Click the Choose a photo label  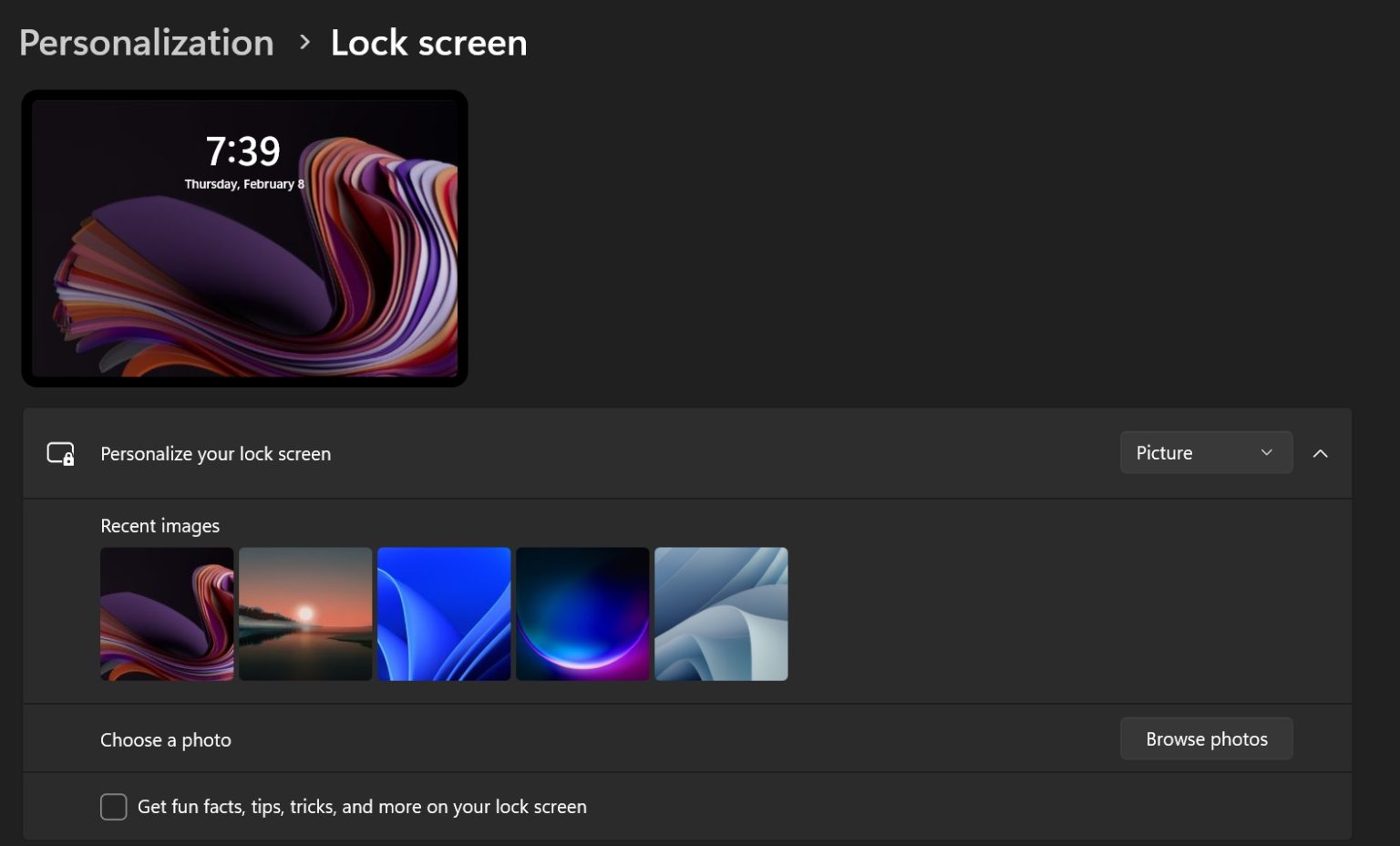pos(166,740)
